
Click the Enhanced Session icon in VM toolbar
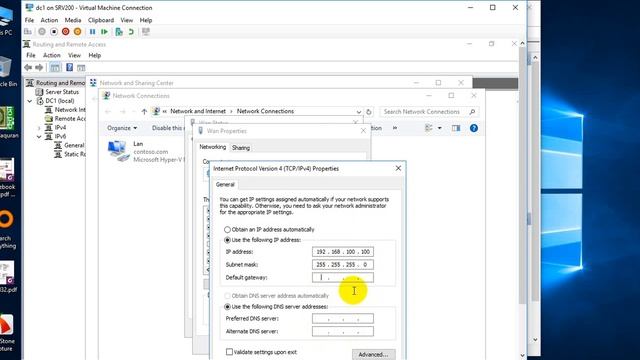(146, 31)
